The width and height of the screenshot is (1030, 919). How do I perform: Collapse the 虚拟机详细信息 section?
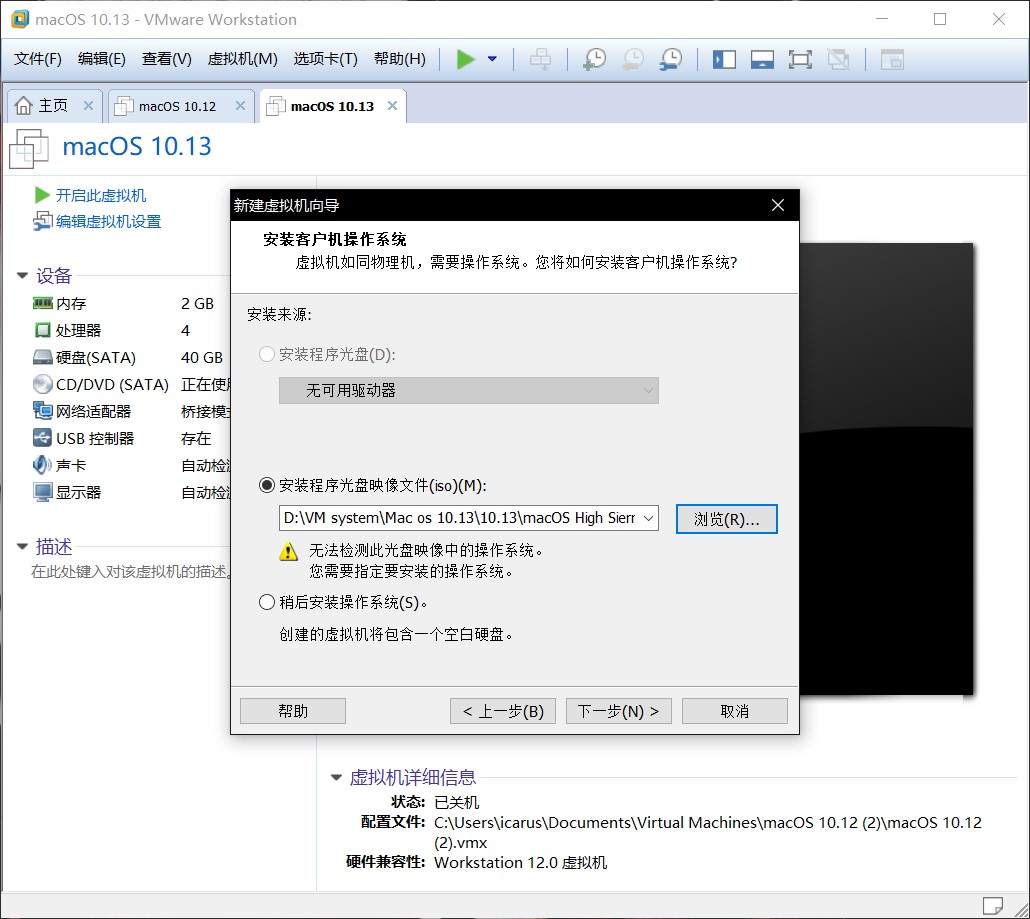click(336, 777)
